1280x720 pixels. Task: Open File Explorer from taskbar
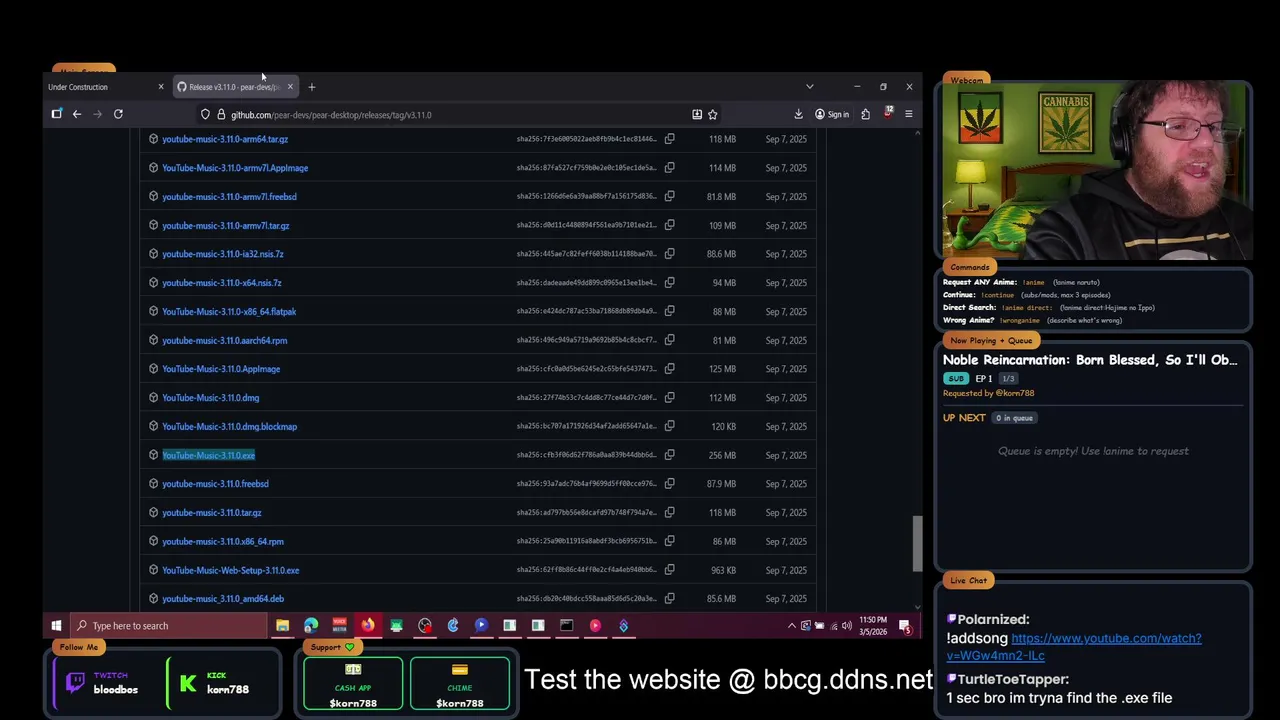click(x=282, y=626)
